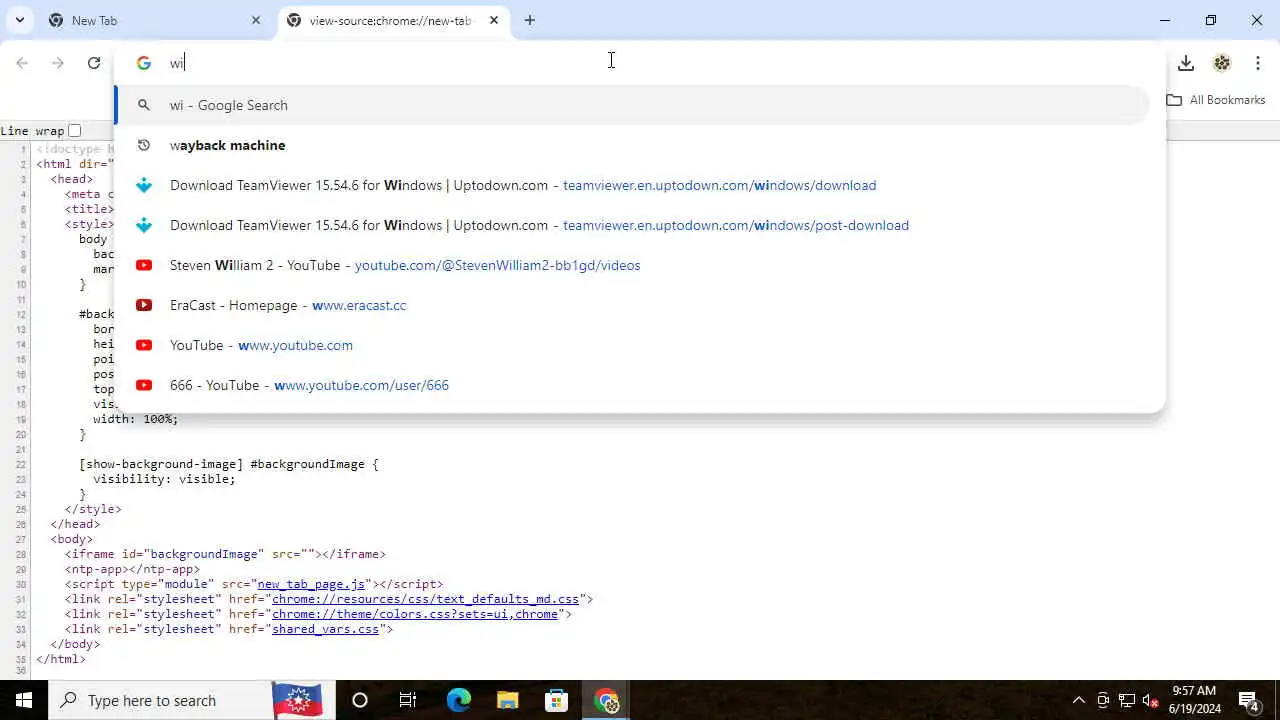This screenshot has height=720, width=1280.
Task: Close the New Tab tab
Action: [x=256, y=20]
